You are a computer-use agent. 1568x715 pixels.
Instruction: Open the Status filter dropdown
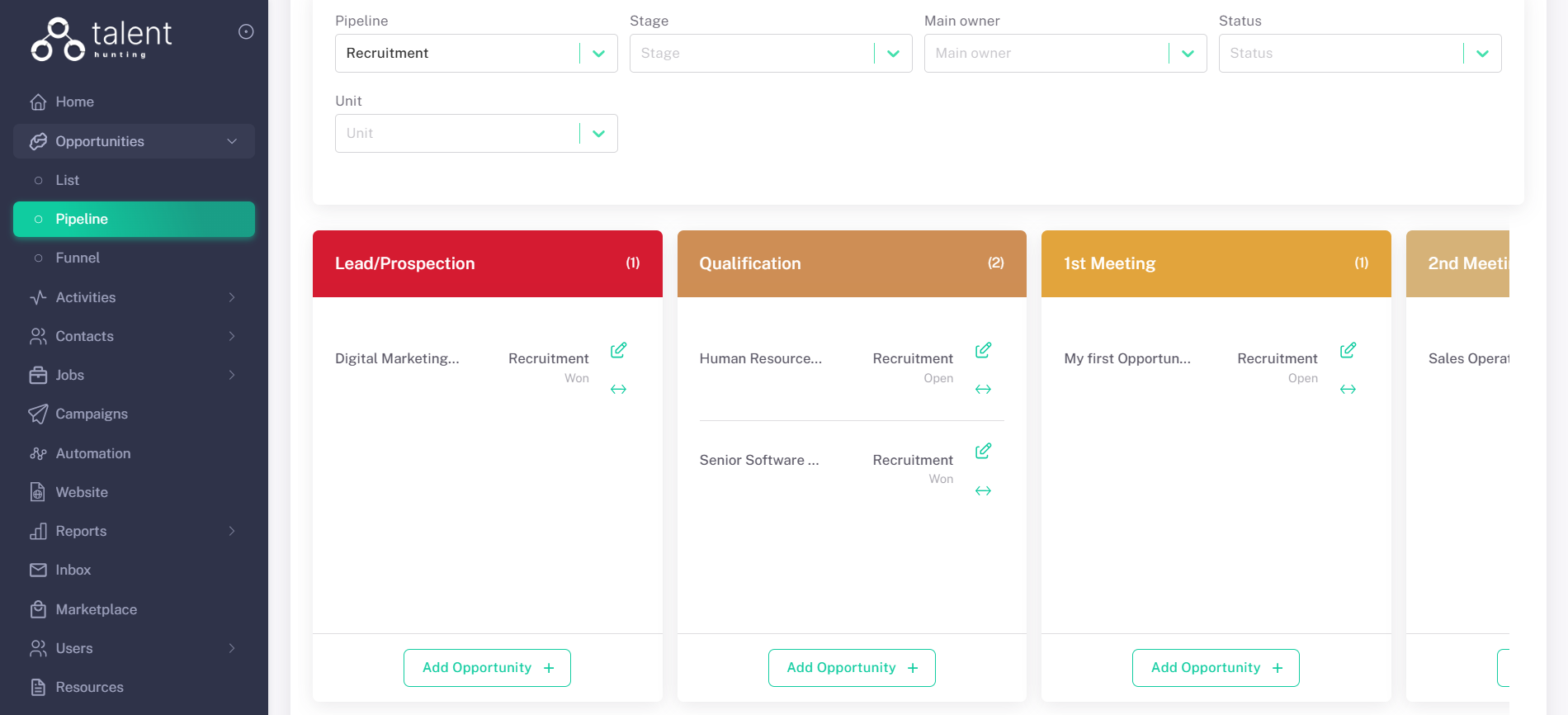coord(1359,54)
